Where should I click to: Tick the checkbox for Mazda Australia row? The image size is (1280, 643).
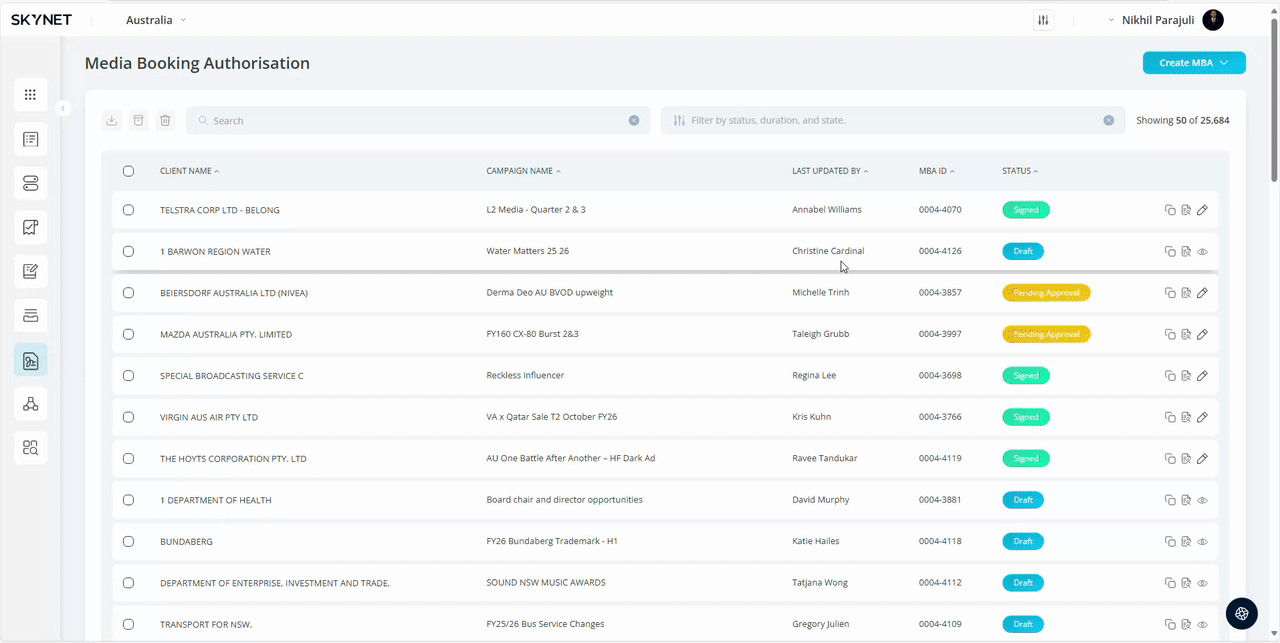(128, 334)
